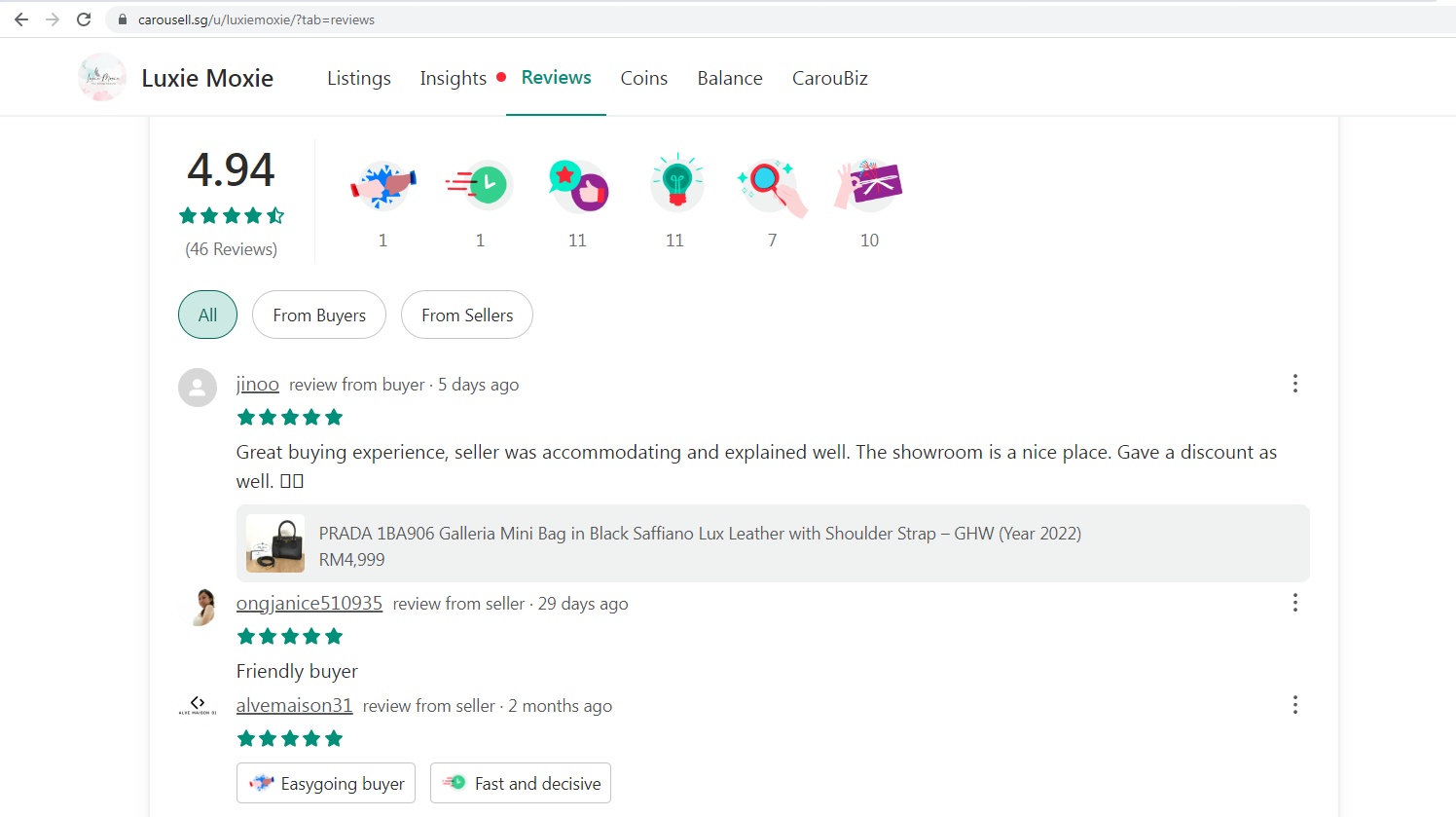The height and width of the screenshot is (817, 1456).
Task: Click the five-star rating on jinoo's review
Action: pos(290,418)
